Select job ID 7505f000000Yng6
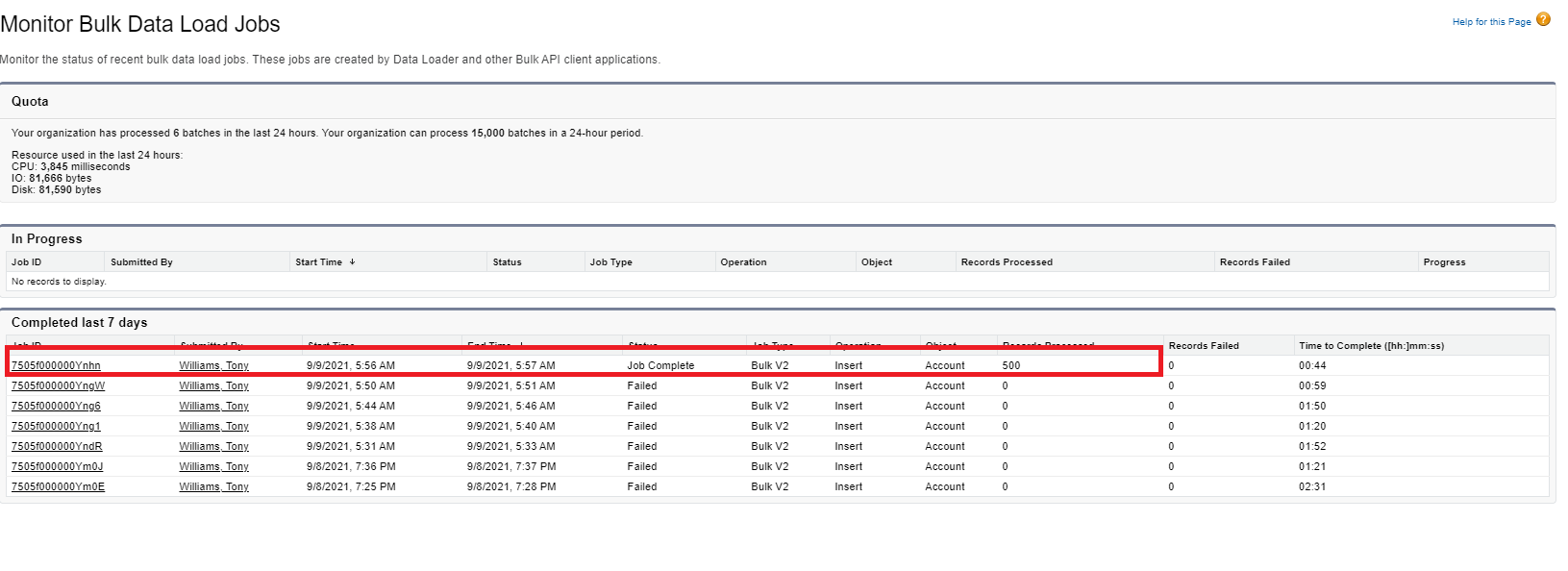 point(56,406)
